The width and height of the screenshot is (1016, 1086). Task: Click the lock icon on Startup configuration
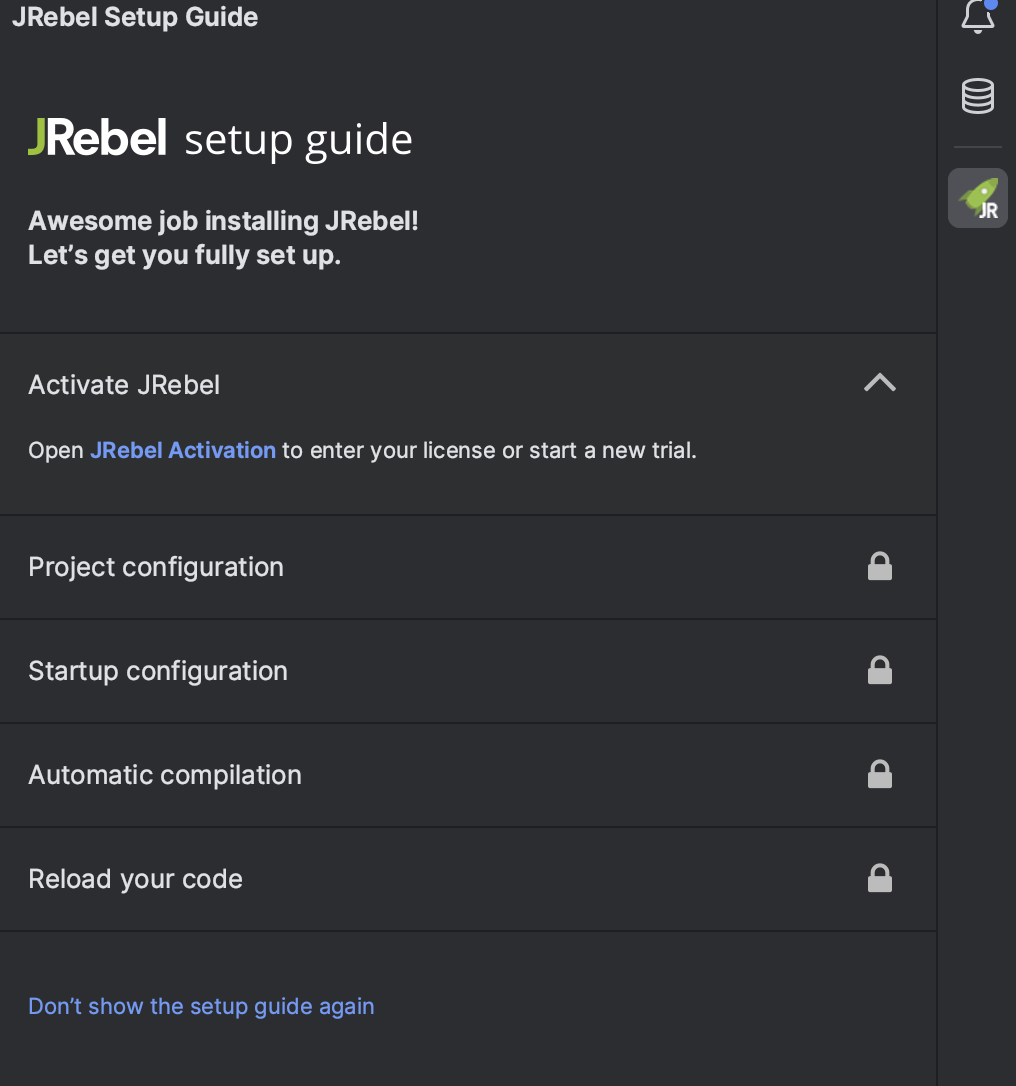coord(880,670)
